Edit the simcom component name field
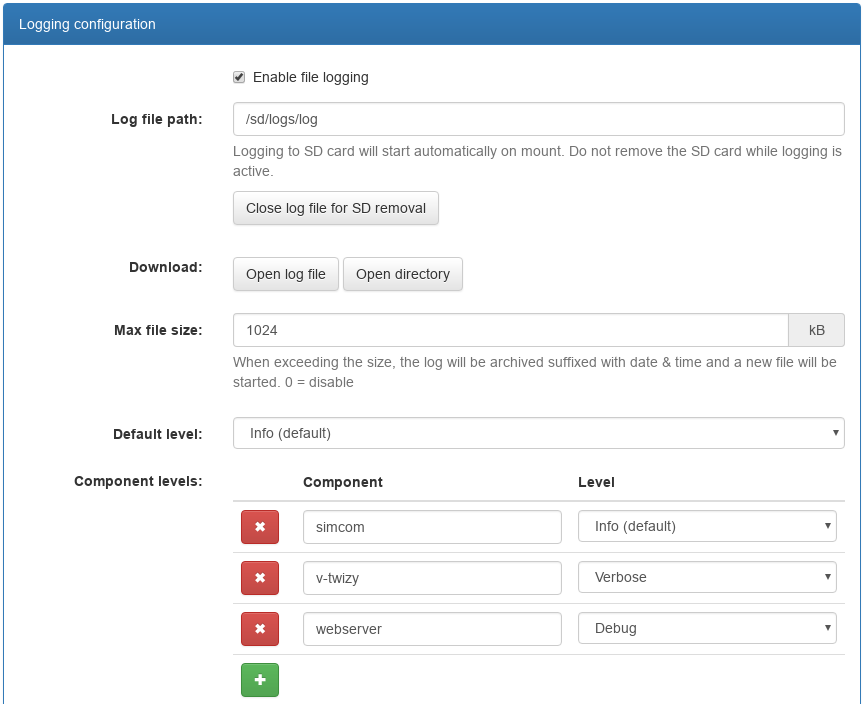Image resolution: width=867 pixels, height=704 pixels. pyautogui.click(x=432, y=527)
